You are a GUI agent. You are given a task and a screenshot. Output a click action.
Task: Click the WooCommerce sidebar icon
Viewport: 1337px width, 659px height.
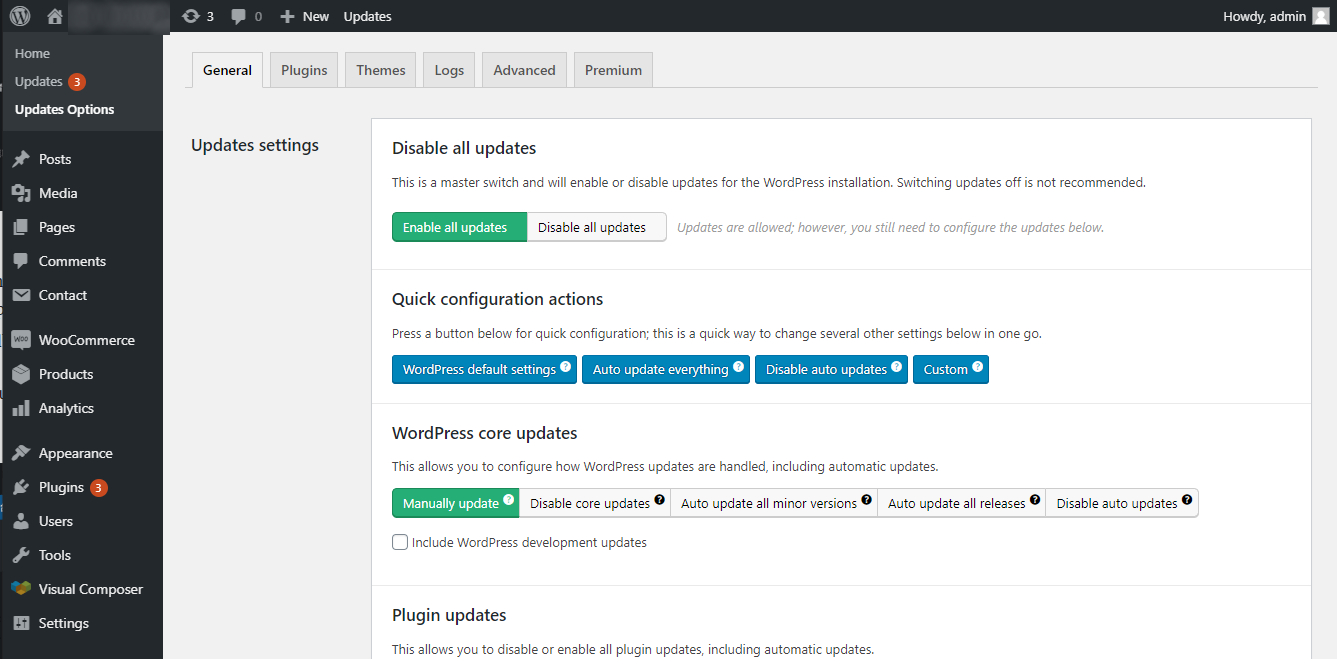[21, 340]
